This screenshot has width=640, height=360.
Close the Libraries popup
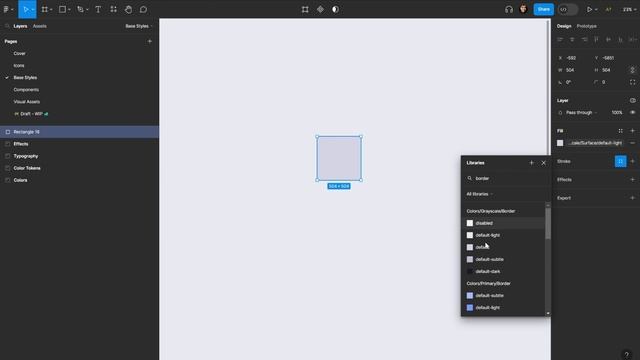pyautogui.click(x=544, y=163)
